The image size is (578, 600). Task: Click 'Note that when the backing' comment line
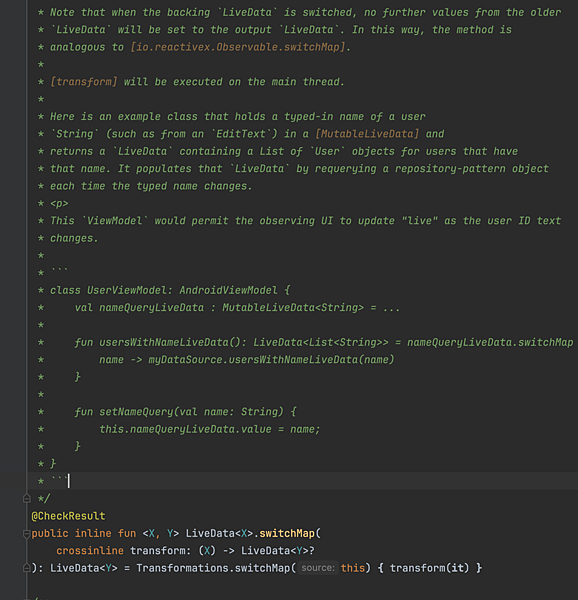pos(306,12)
